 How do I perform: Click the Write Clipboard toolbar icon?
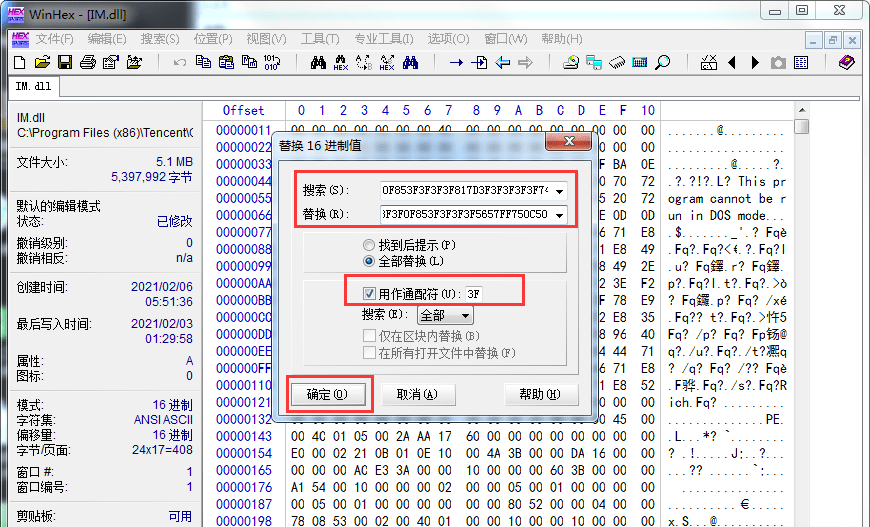click(x=249, y=62)
